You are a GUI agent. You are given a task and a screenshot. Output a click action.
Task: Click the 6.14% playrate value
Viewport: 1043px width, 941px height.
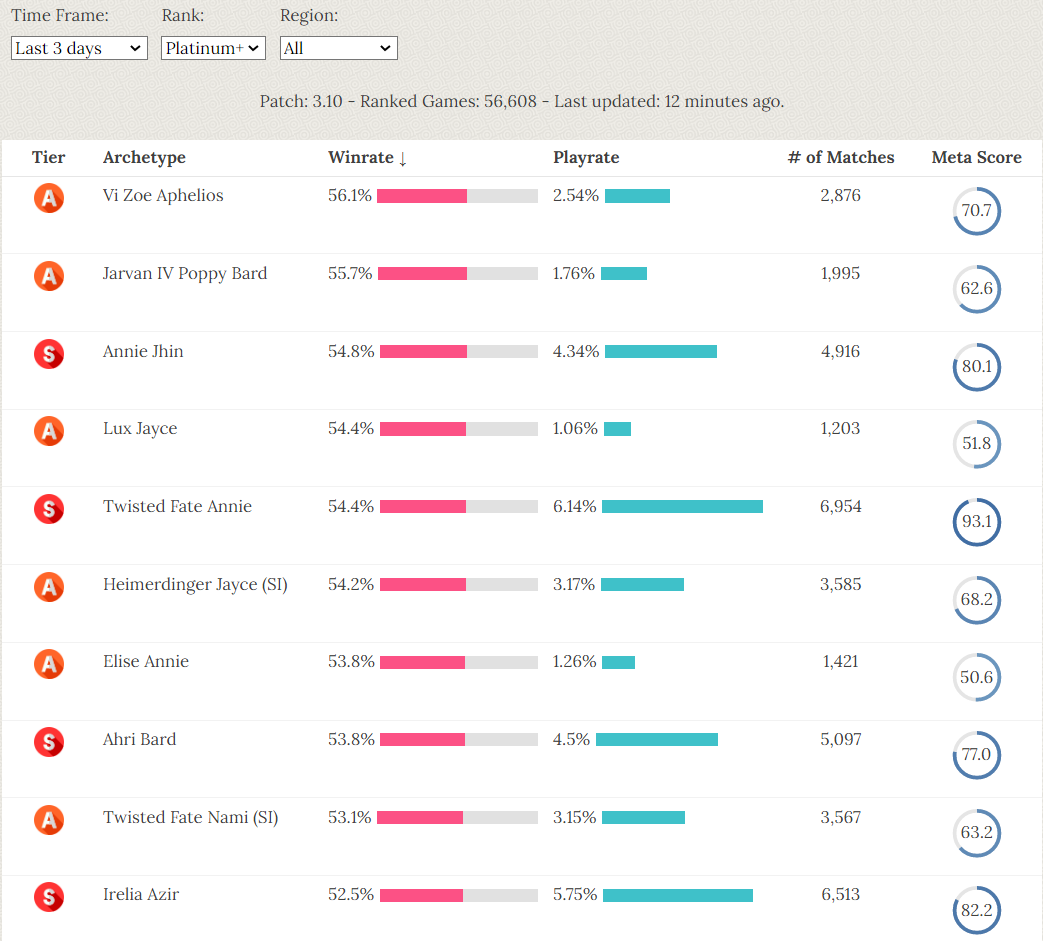point(575,507)
